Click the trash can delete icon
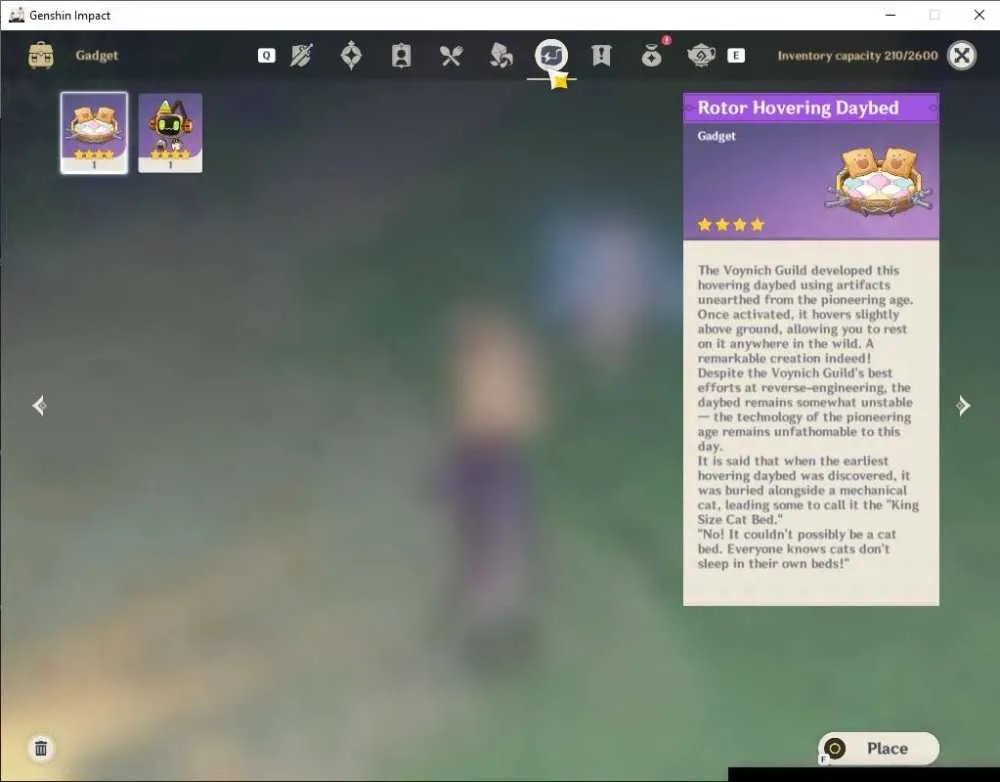 click(41, 748)
